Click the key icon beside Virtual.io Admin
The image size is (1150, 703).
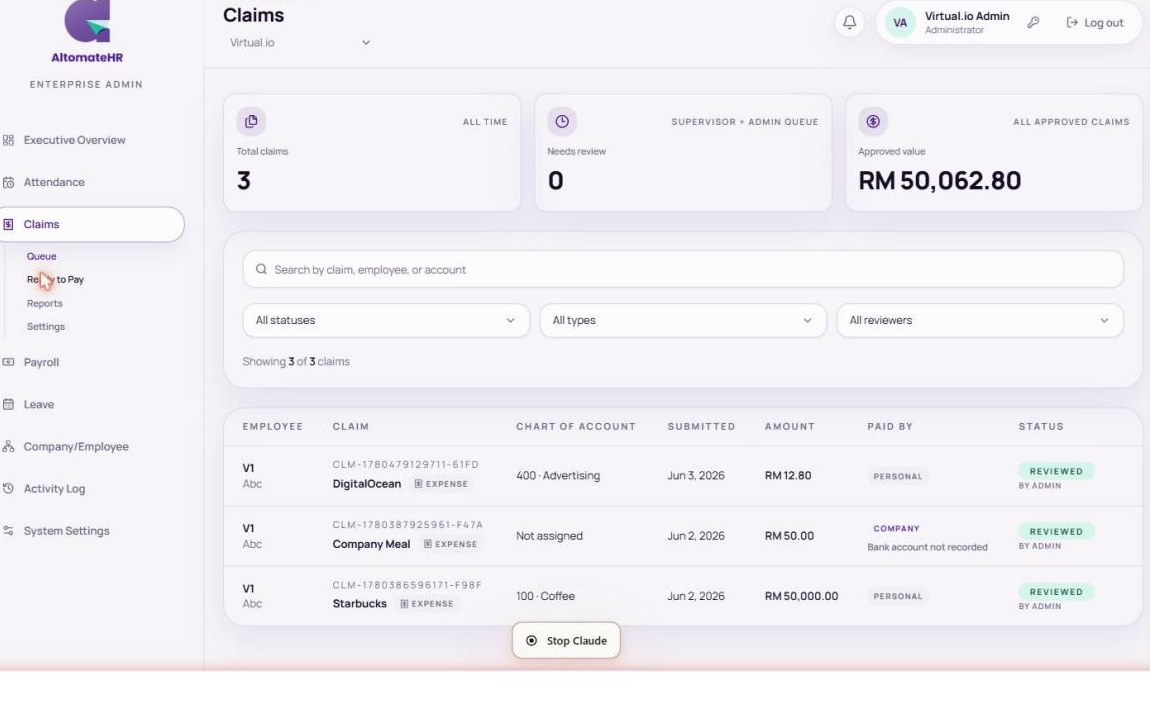tap(1033, 23)
